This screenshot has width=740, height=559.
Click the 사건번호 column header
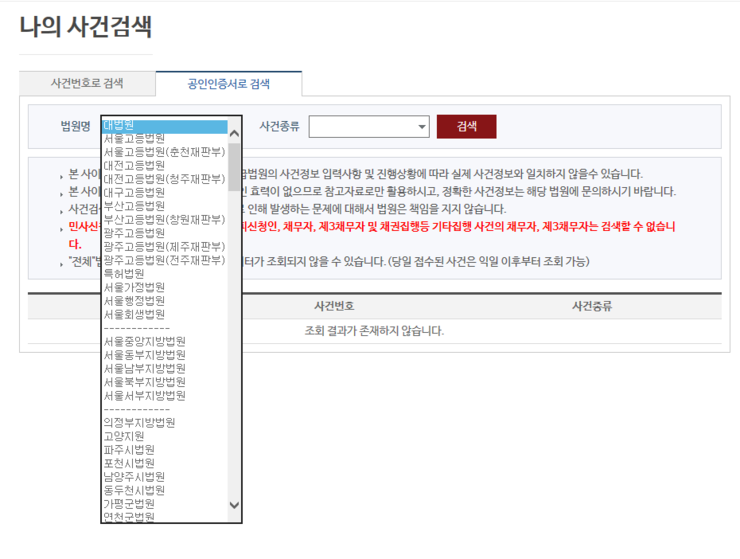334,306
